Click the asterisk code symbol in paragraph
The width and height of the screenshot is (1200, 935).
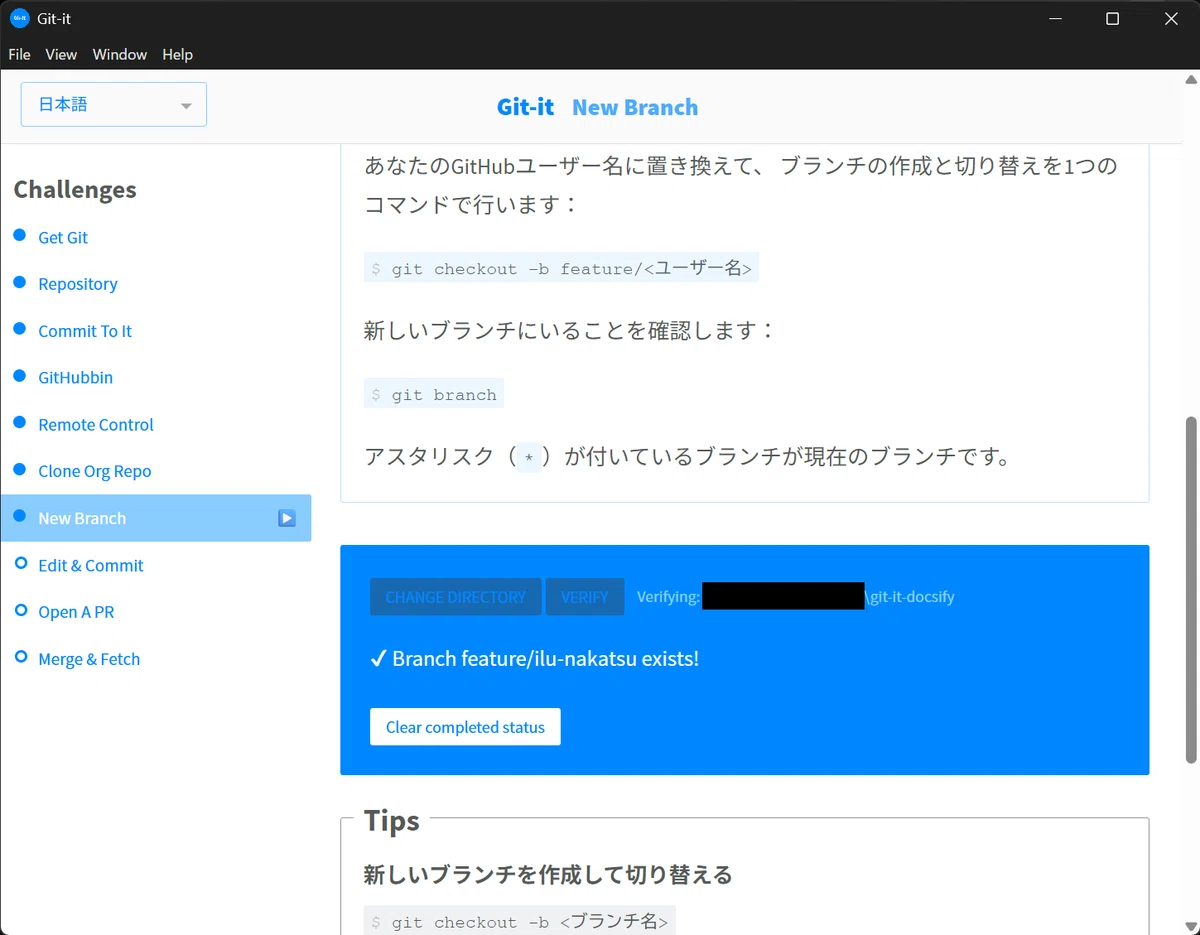coord(529,458)
